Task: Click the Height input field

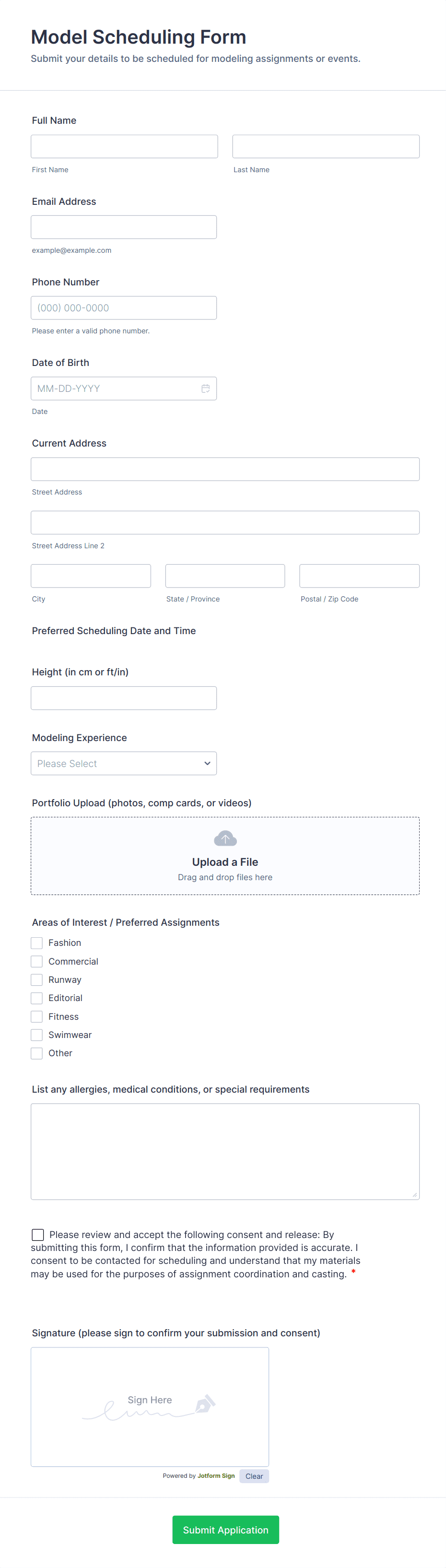Action: pos(124,697)
